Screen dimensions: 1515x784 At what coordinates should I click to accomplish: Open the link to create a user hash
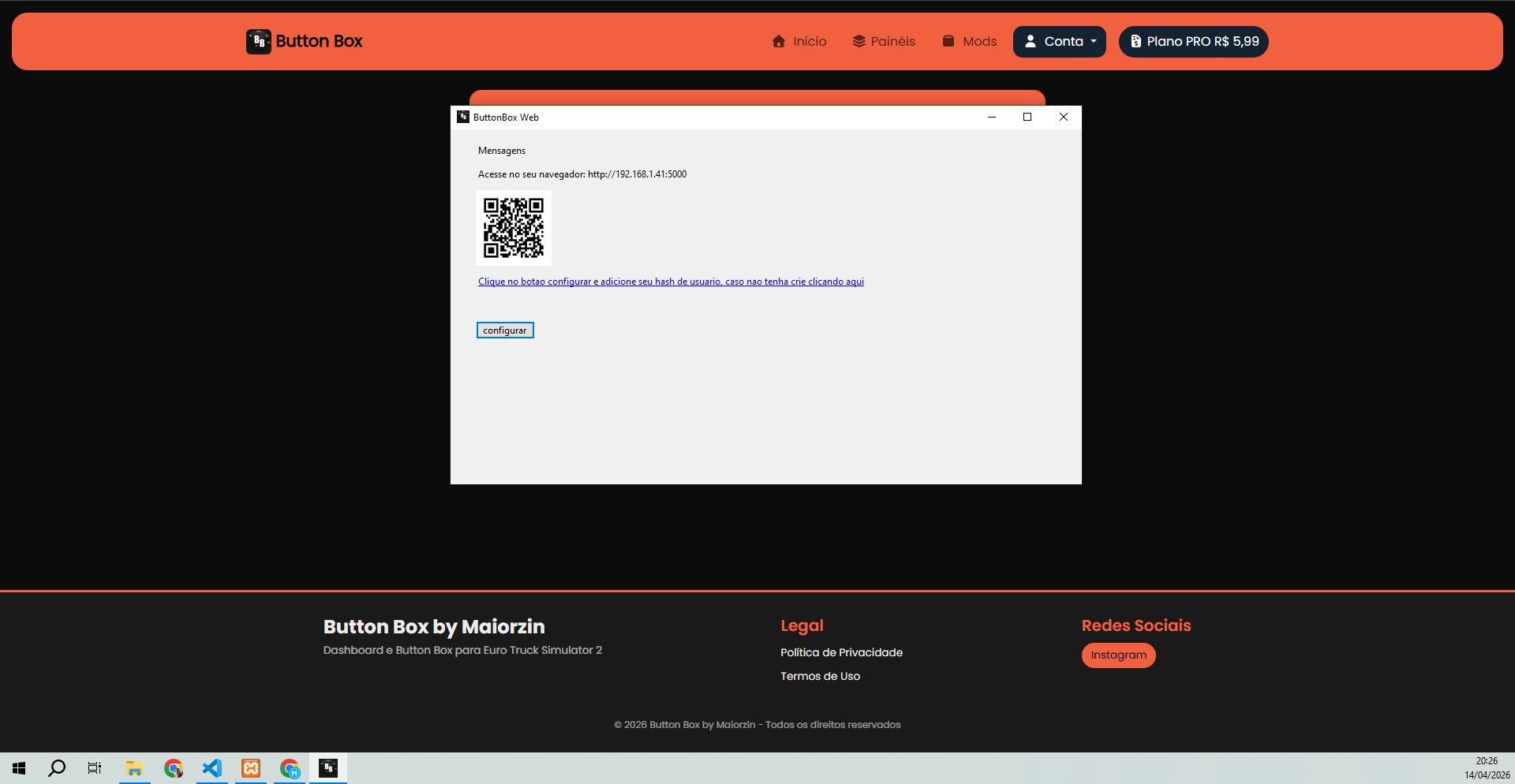point(671,282)
